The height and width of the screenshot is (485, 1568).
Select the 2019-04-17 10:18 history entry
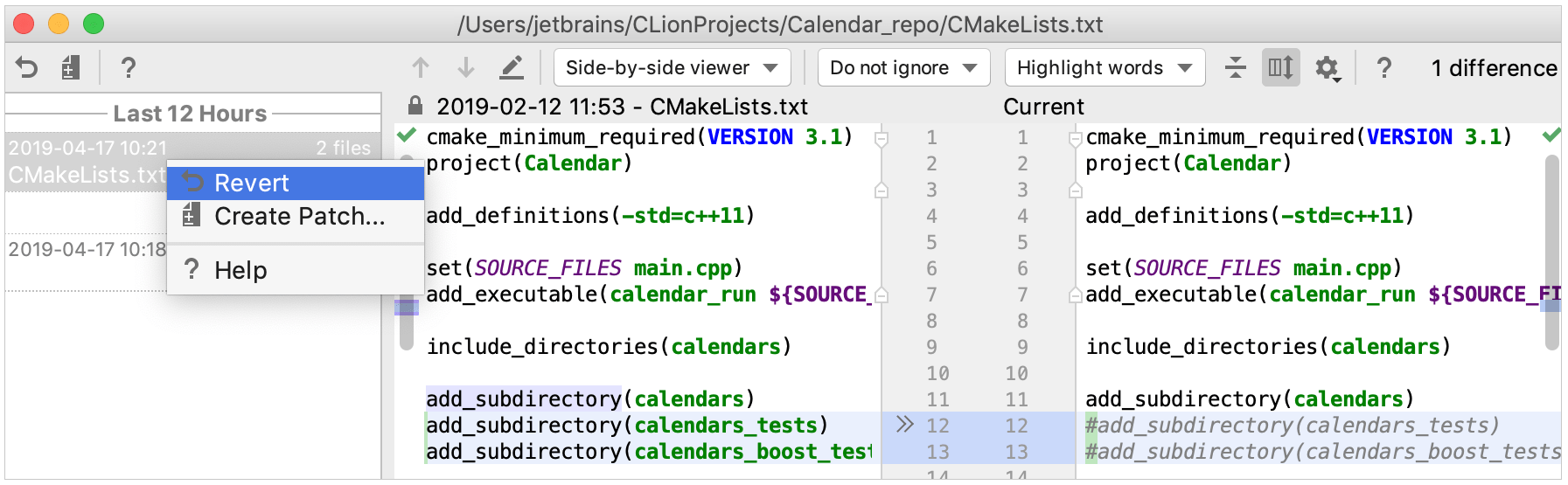[87, 250]
